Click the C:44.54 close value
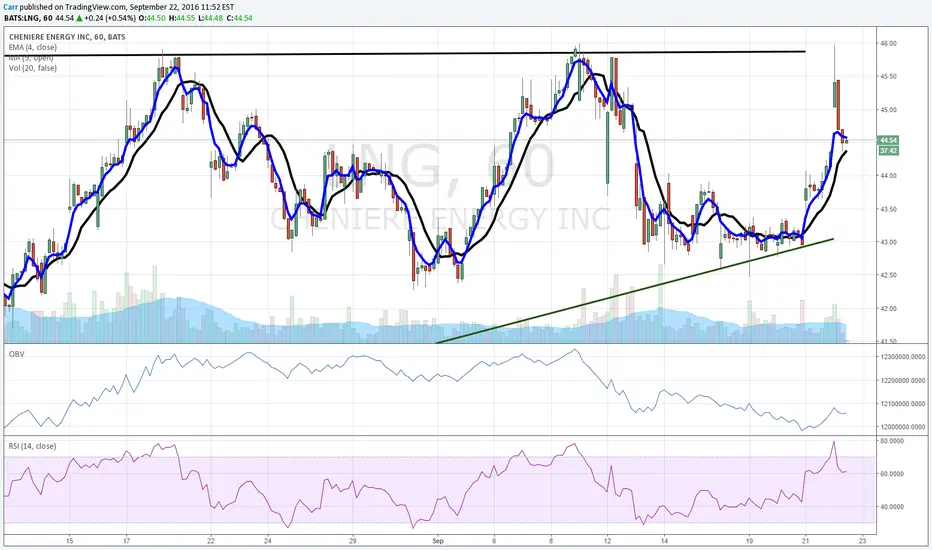Viewport: 932px width, 550px height. click(239, 18)
